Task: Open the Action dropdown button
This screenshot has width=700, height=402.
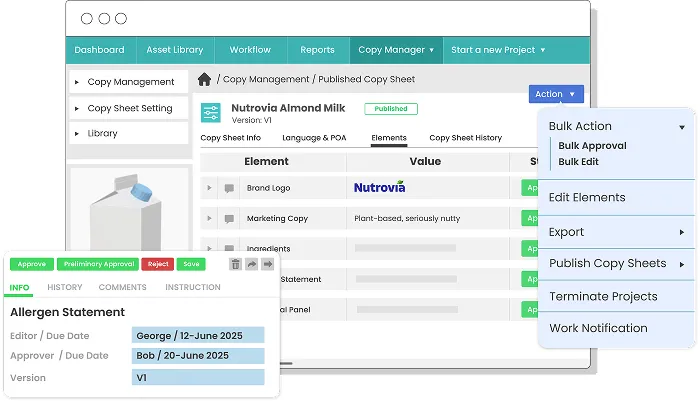Action: (556, 94)
